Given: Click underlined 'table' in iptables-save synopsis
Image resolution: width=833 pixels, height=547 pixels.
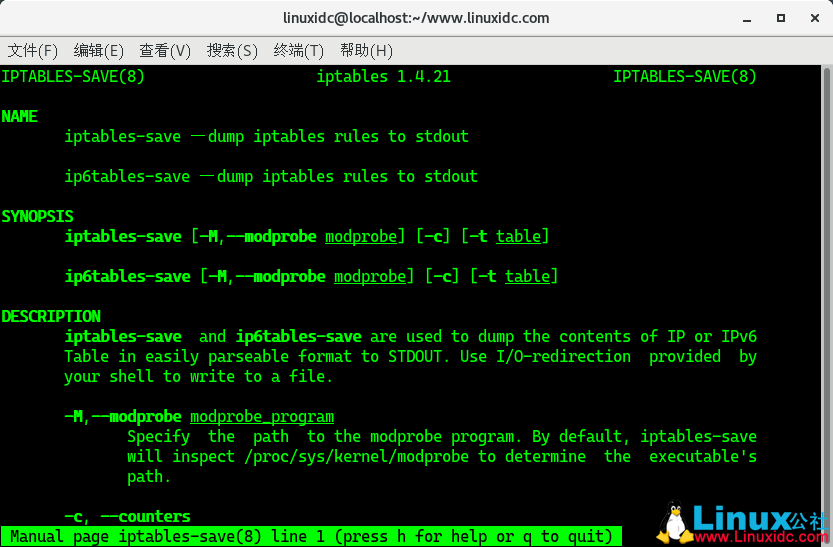Looking at the screenshot, I should (x=518, y=236).
